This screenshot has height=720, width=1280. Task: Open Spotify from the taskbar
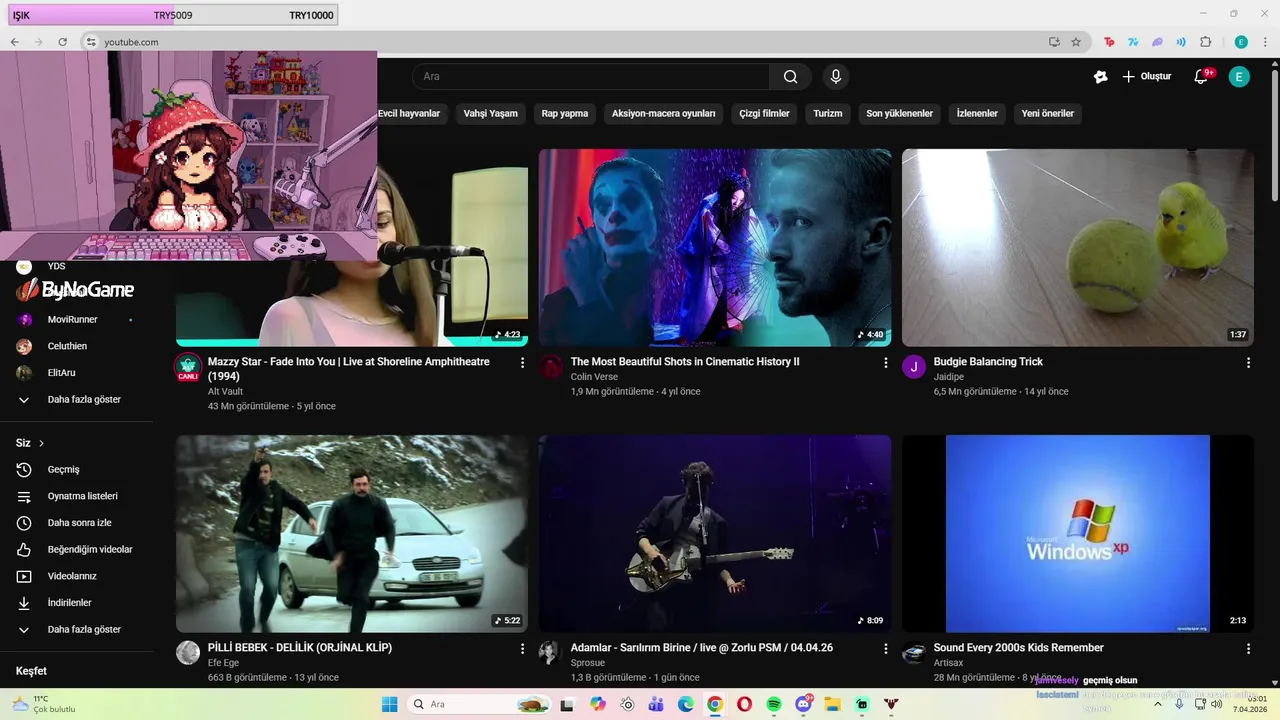774,704
